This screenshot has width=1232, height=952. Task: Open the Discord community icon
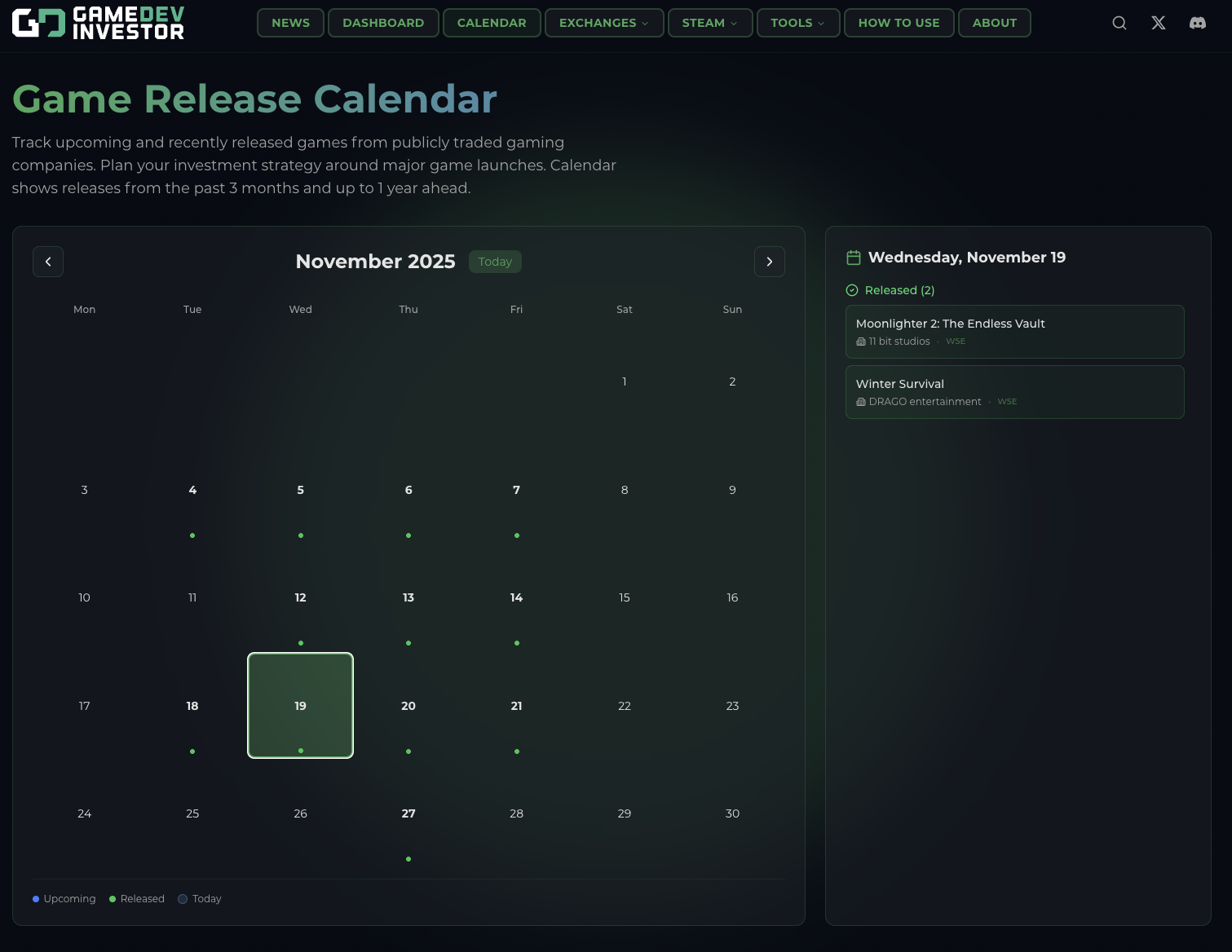point(1197,22)
